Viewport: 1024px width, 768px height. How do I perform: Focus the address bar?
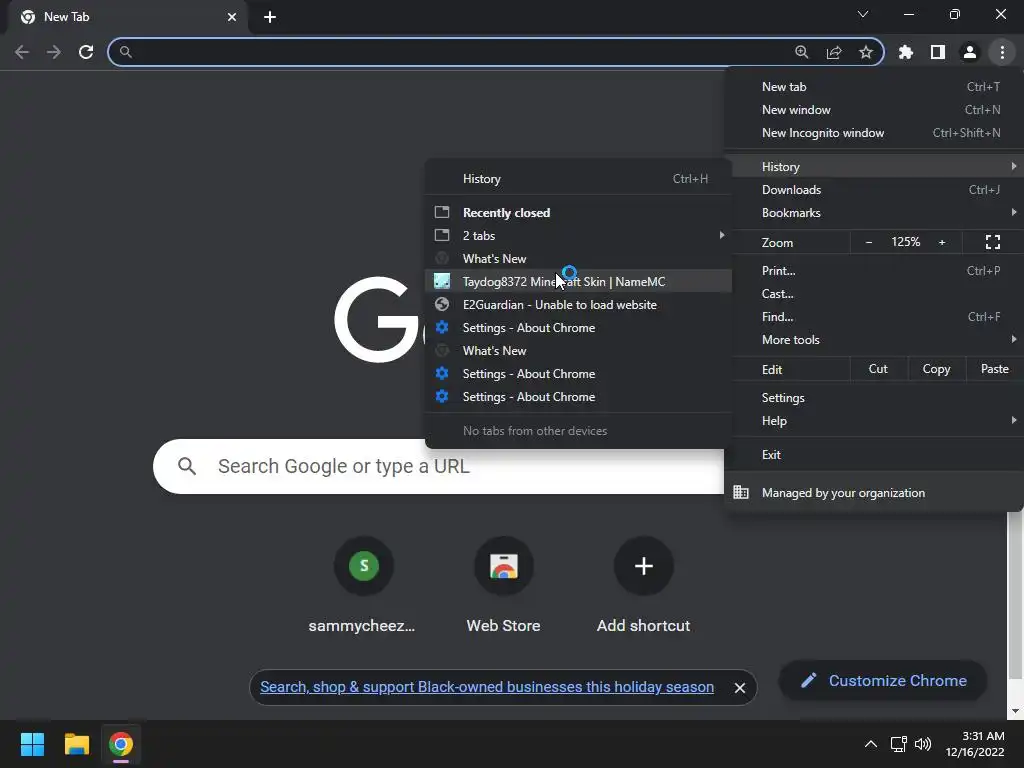point(457,52)
